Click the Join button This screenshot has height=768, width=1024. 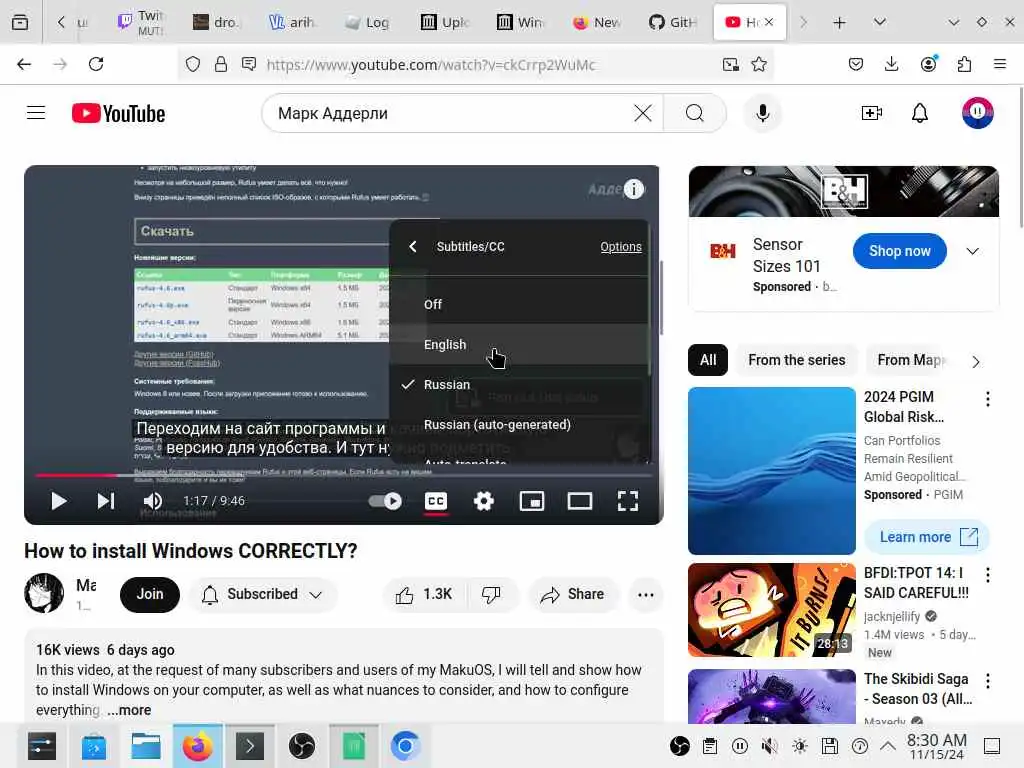(150, 594)
